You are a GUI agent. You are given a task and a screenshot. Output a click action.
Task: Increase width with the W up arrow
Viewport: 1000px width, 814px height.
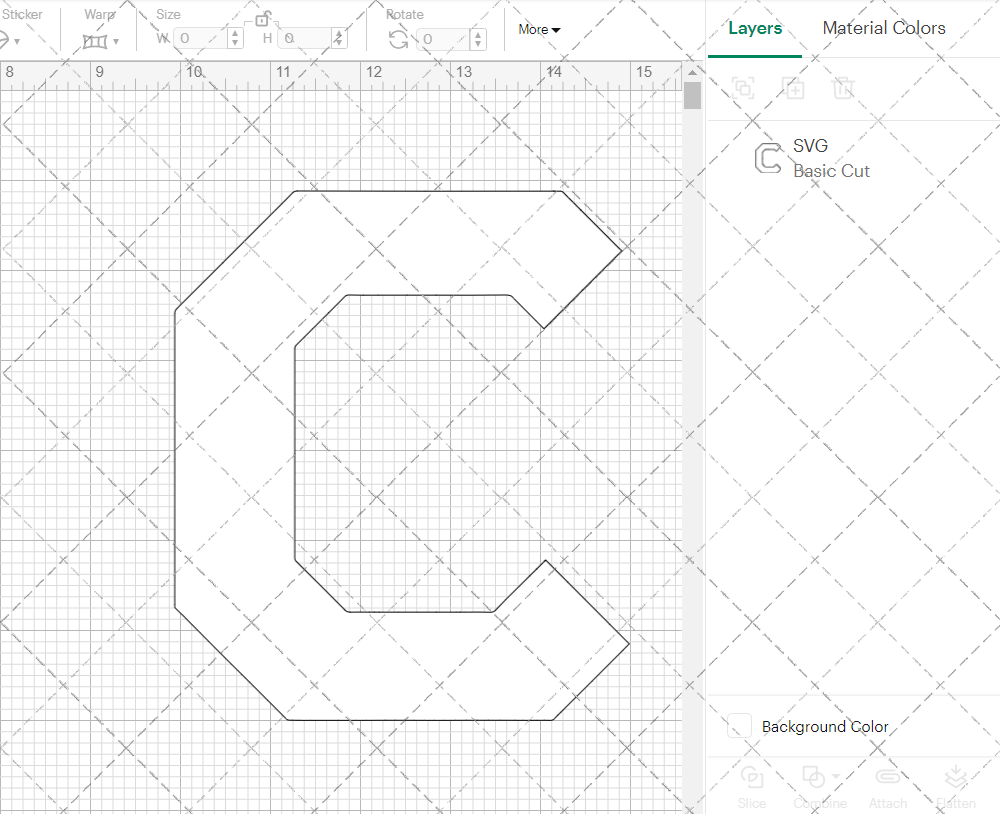(x=235, y=34)
